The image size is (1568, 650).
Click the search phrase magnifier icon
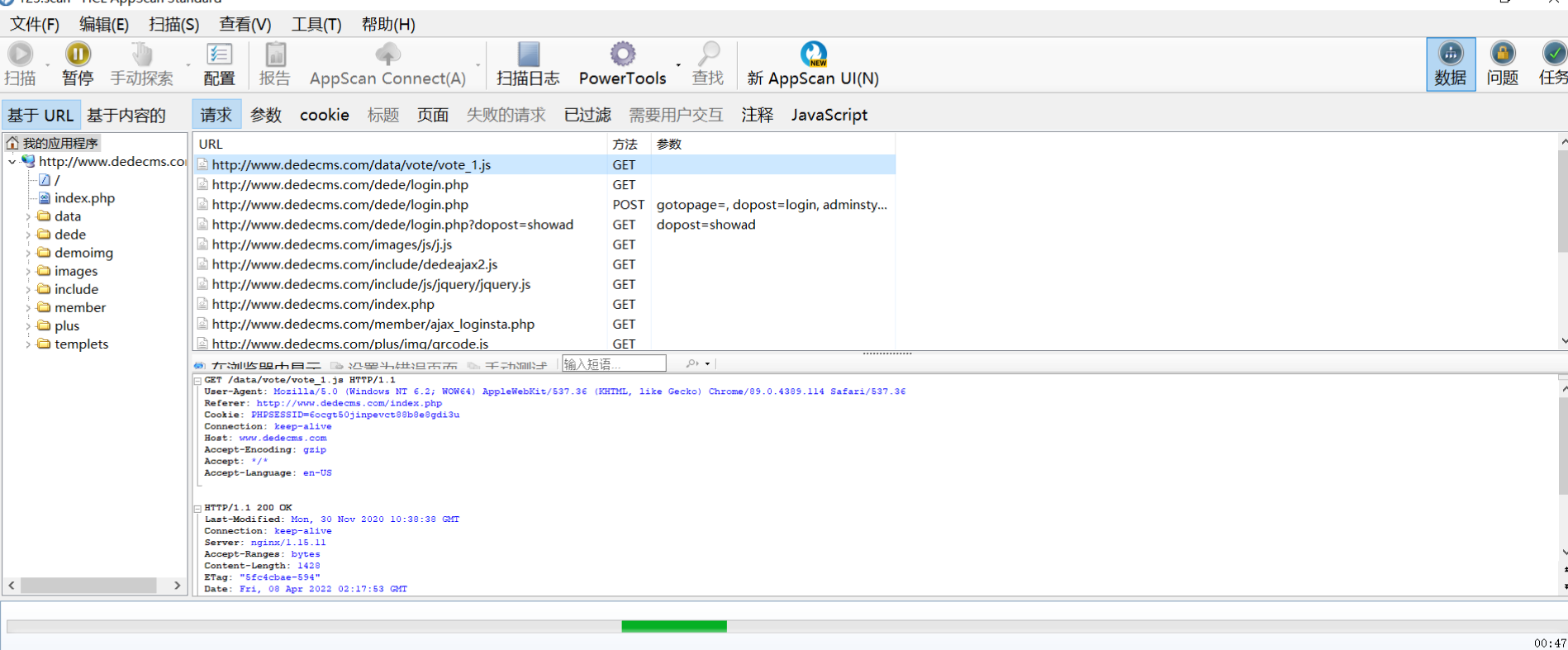click(x=691, y=363)
